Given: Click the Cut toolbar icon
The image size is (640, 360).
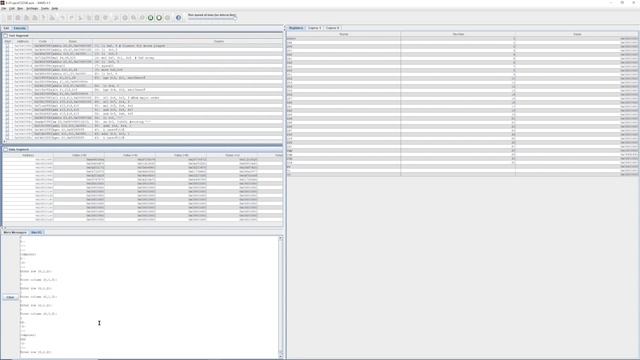Looking at the screenshot, I should pos(80,18).
